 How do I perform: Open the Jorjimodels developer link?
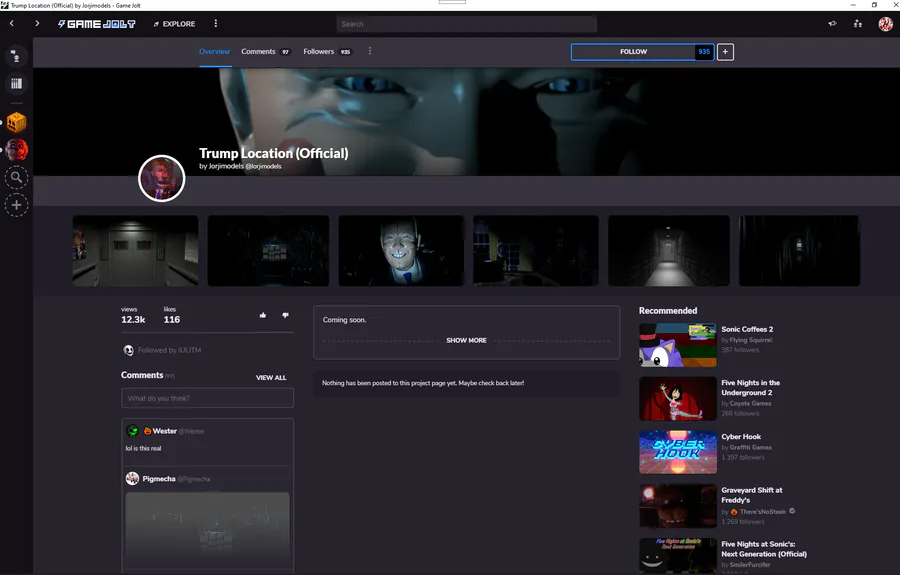226,166
